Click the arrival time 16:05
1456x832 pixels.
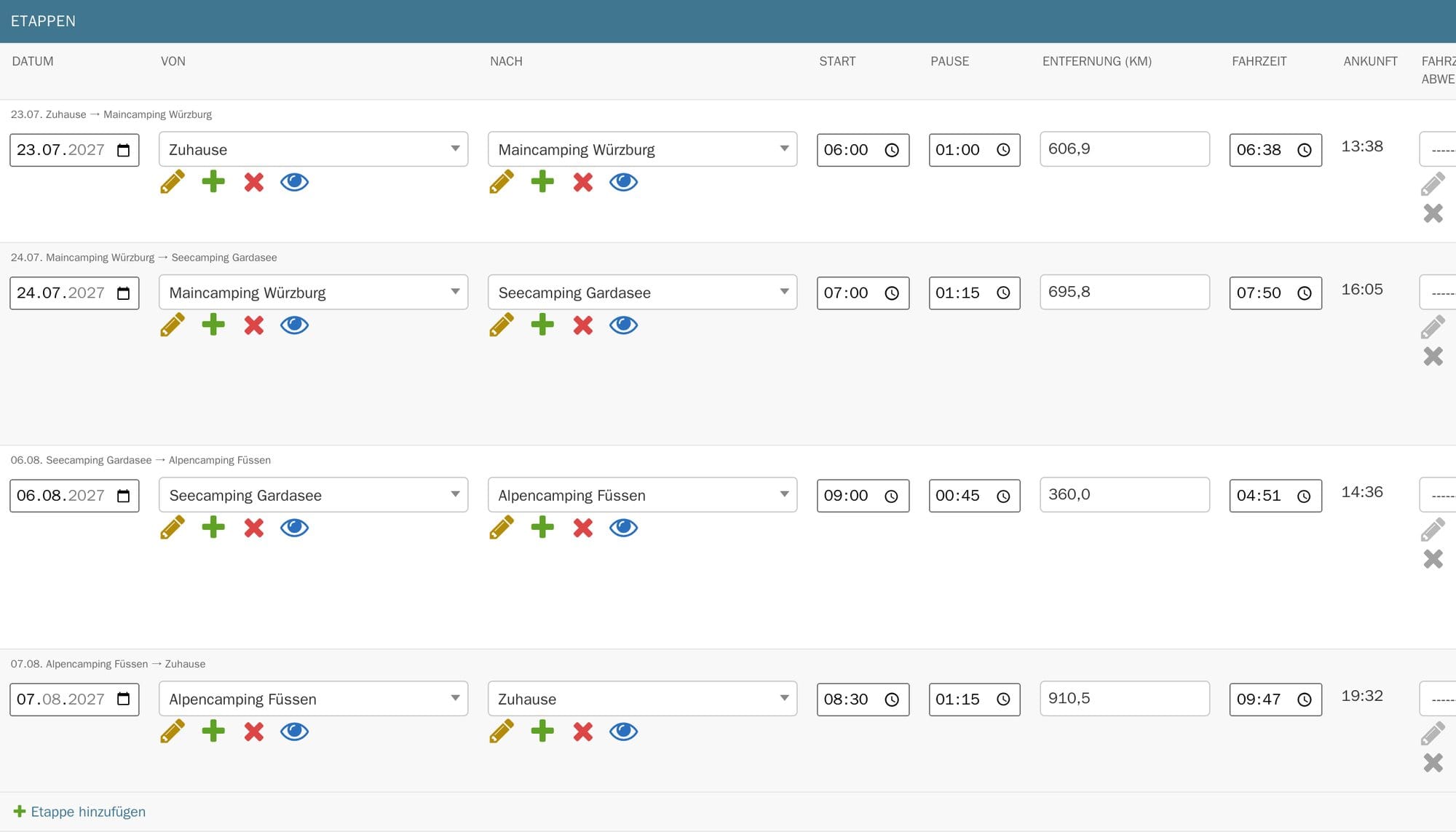click(1362, 290)
